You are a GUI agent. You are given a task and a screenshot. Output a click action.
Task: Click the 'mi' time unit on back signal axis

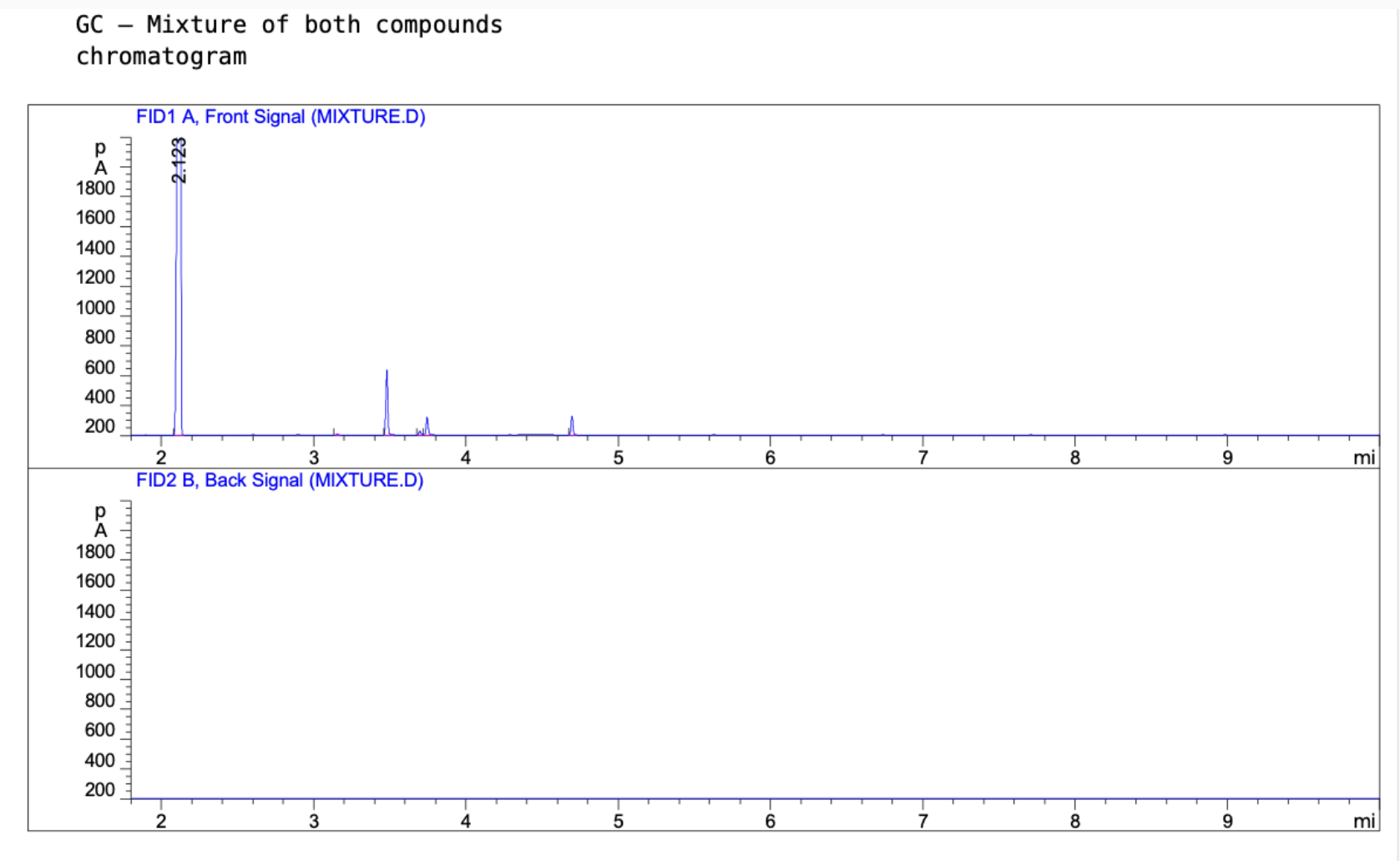1364,821
